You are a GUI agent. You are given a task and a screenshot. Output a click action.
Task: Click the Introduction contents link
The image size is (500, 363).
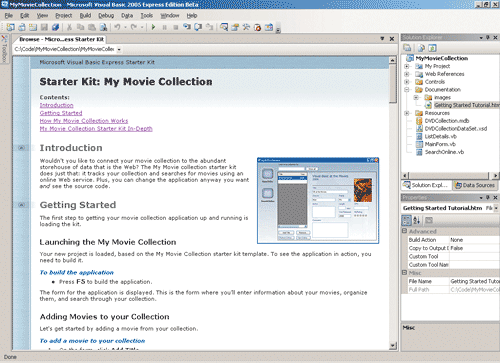(56, 105)
